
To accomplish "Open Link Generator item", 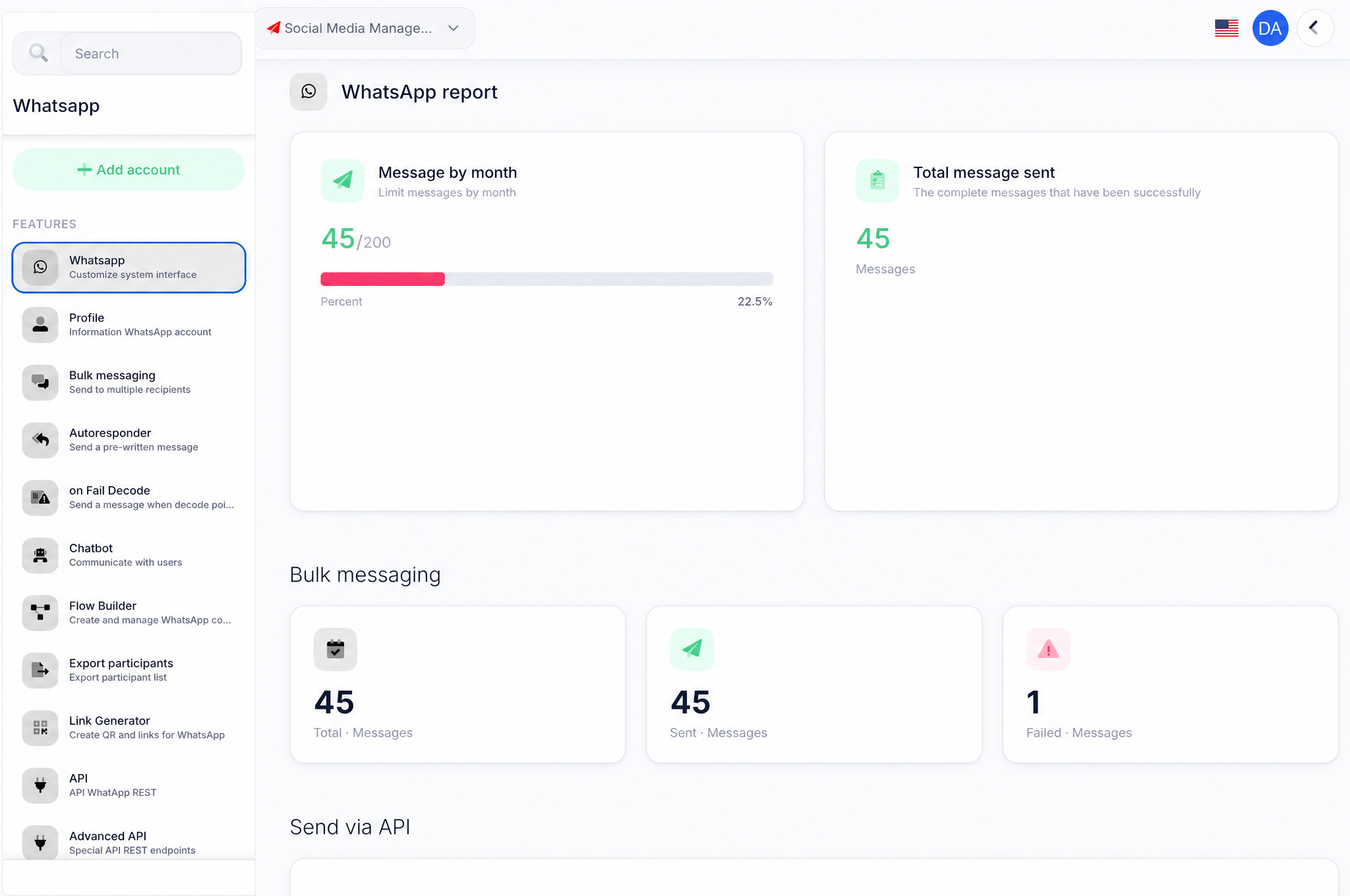I will pyautogui.click(x=129, y=727).
